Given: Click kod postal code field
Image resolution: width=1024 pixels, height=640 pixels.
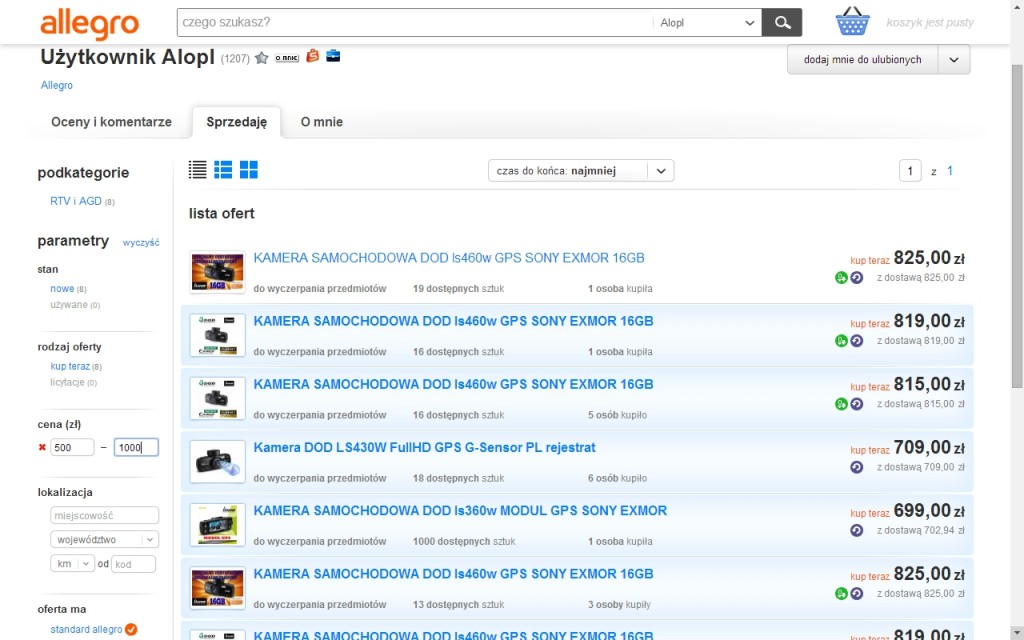Looking at the screenshot, I should (133, 564).
